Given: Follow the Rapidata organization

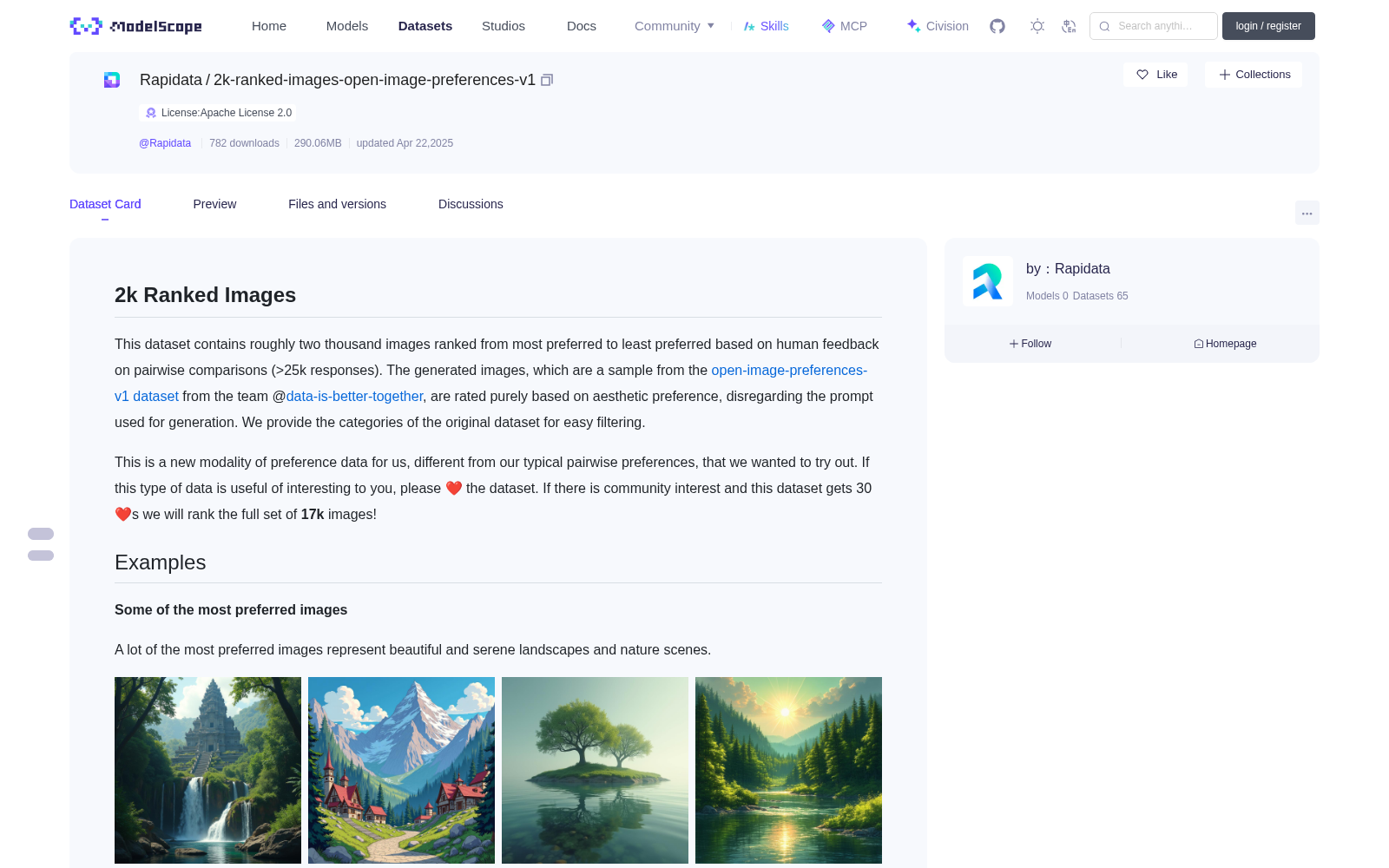Looking at the screenshot, I should (x=1030, y=344).
